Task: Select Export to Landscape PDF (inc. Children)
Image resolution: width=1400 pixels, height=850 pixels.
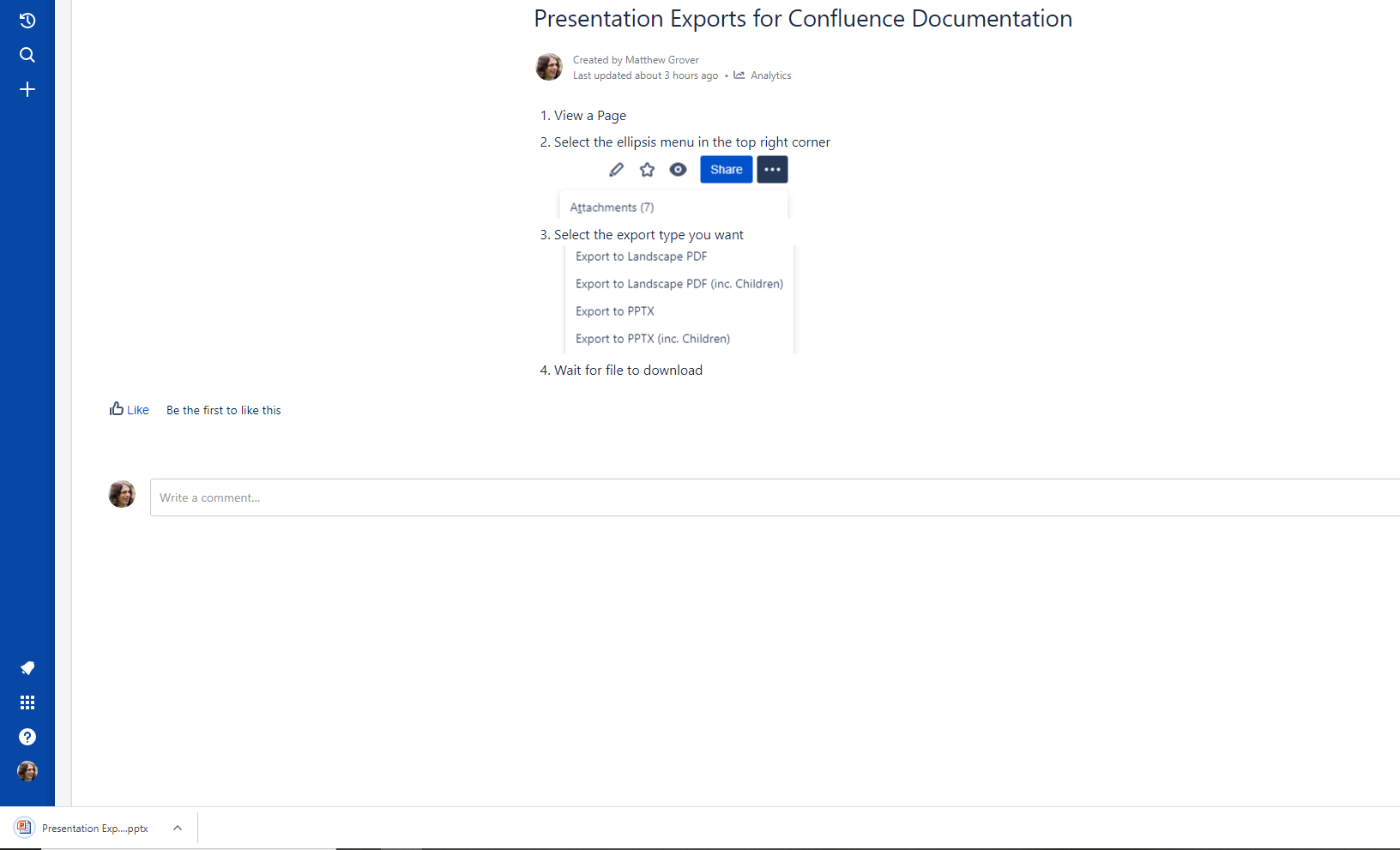Action: coord(679,284)
